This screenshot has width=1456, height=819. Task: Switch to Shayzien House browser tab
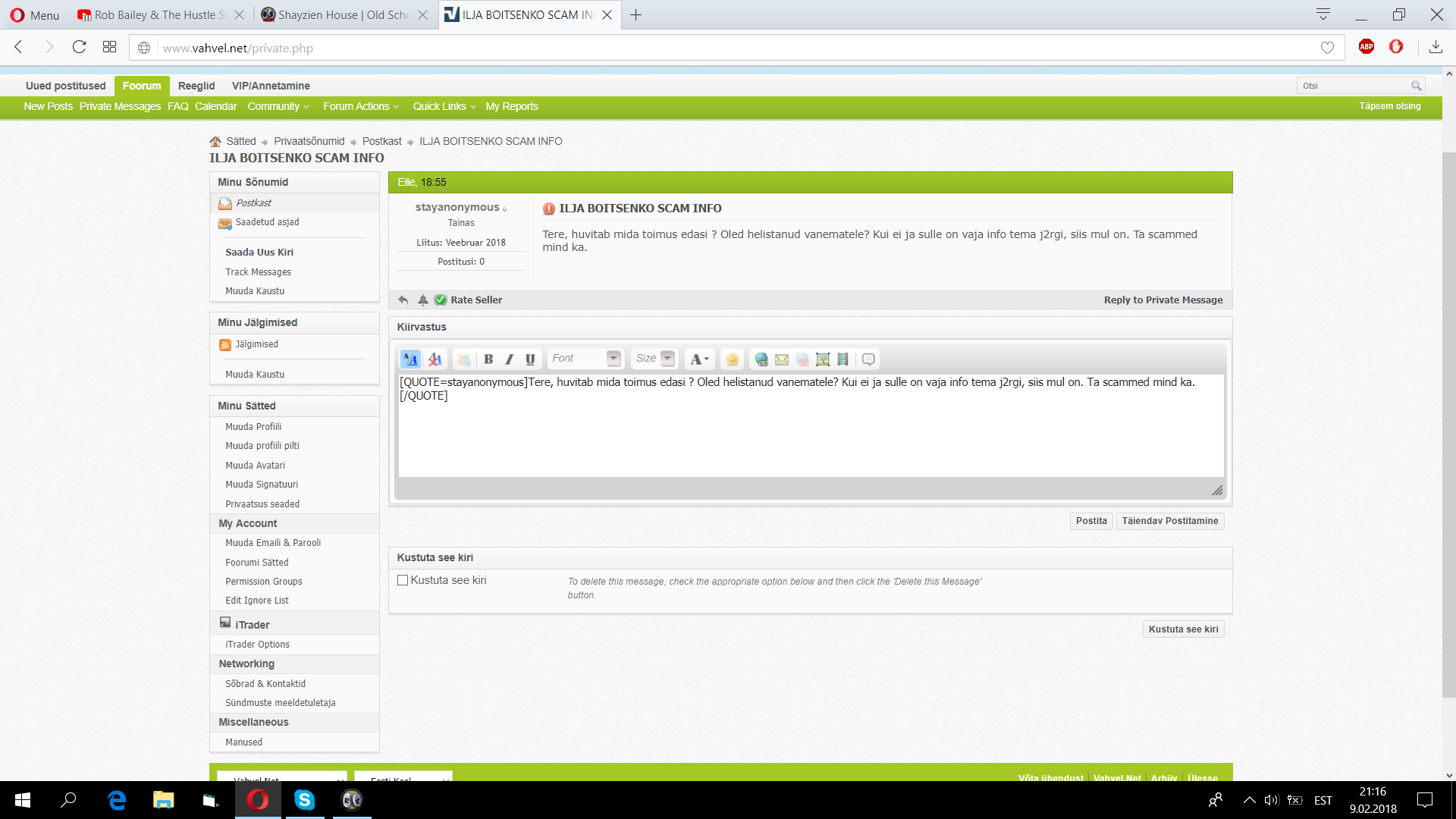(344, 14)
